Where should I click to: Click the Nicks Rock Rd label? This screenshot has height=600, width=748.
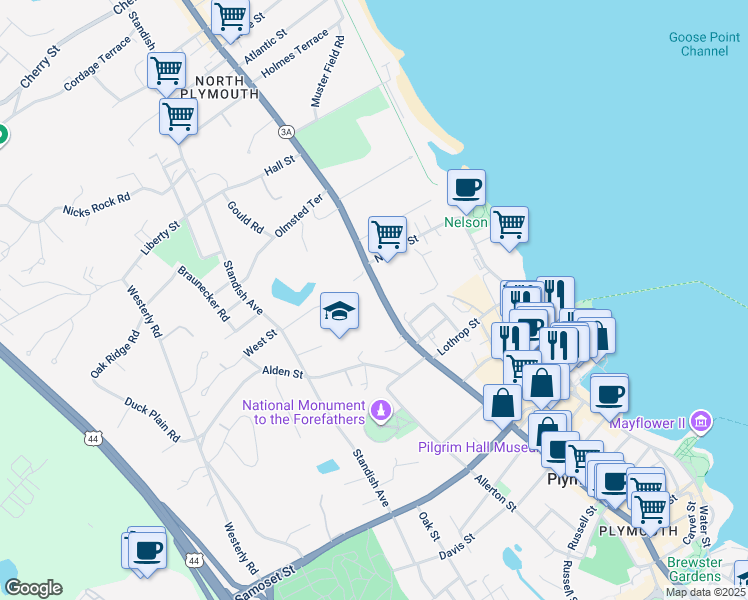pyautogui.click(x=96, y=205)
